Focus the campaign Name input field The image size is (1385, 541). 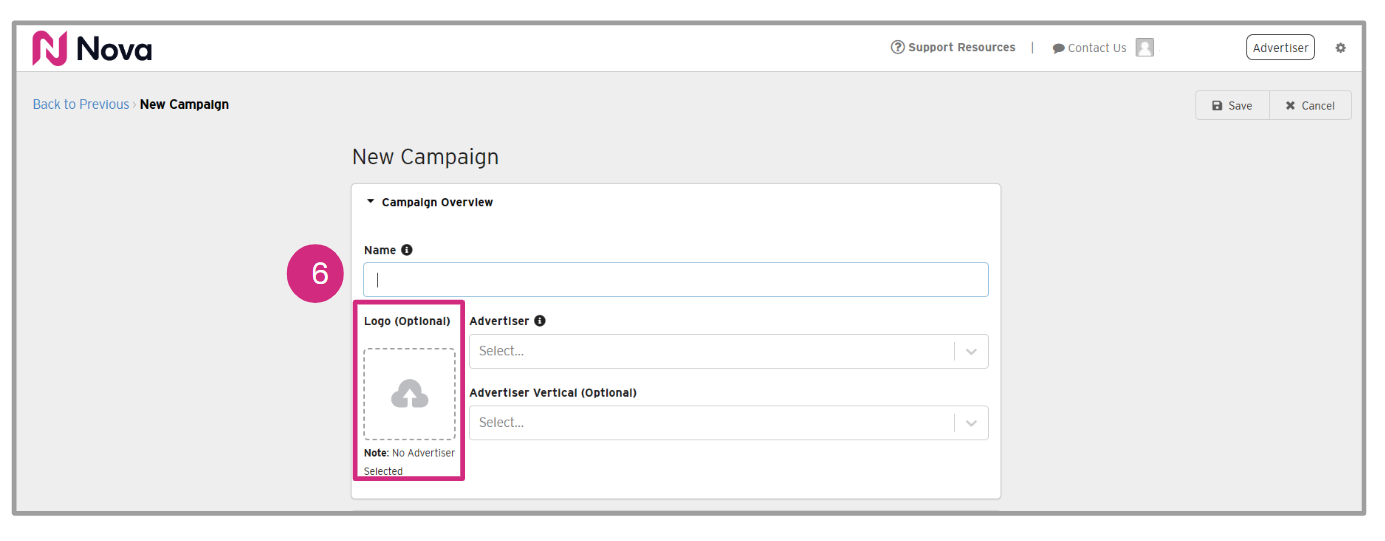click(x=676, y=280)
